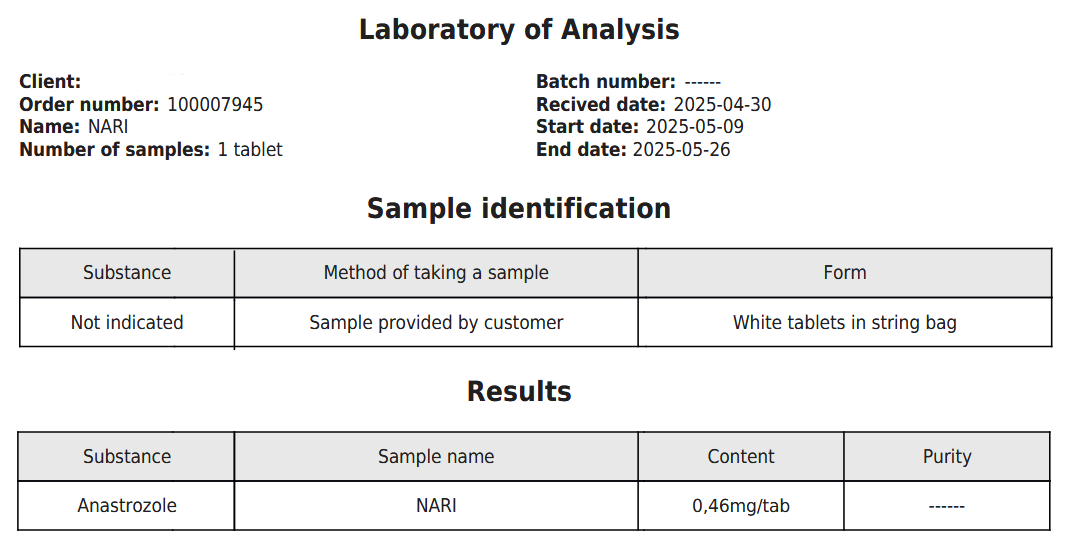Image resolution: width=1092 pixels, height=551 pixels.
Task: Select the White tablets in string bag cell
Action: click(845, 323)
